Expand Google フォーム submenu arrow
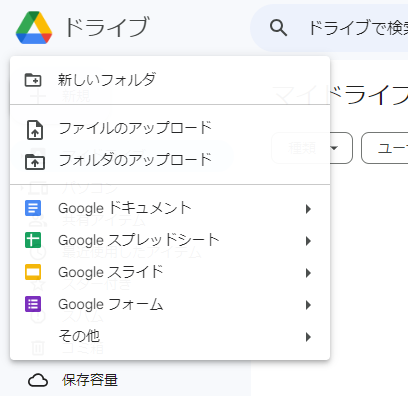Viewport: 408px width, 396px height. pyautogui.click(x=308, y=305)
